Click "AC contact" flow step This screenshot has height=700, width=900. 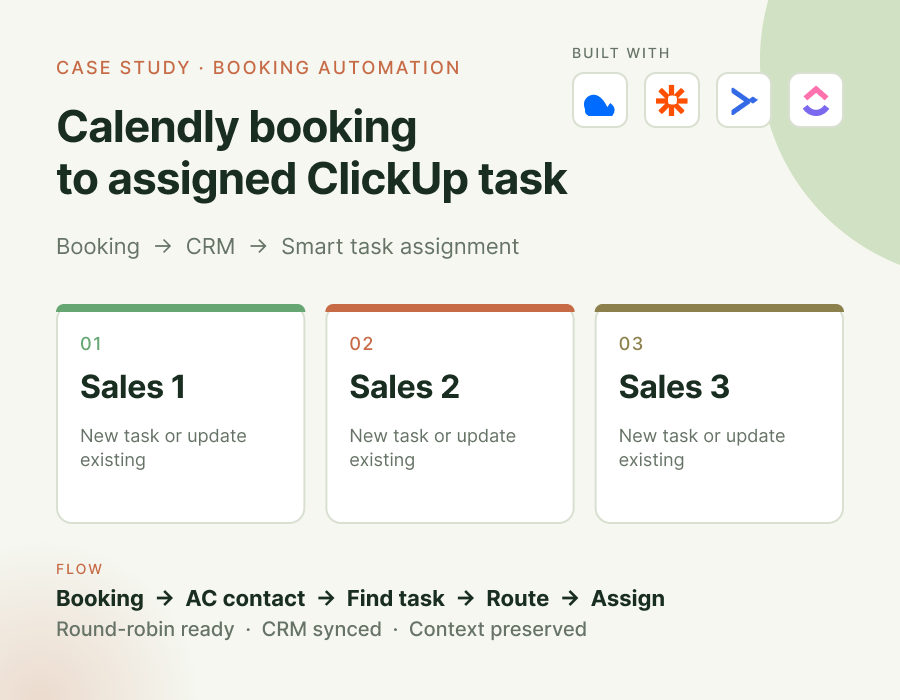pyautogui.click(x=245, y=598)
